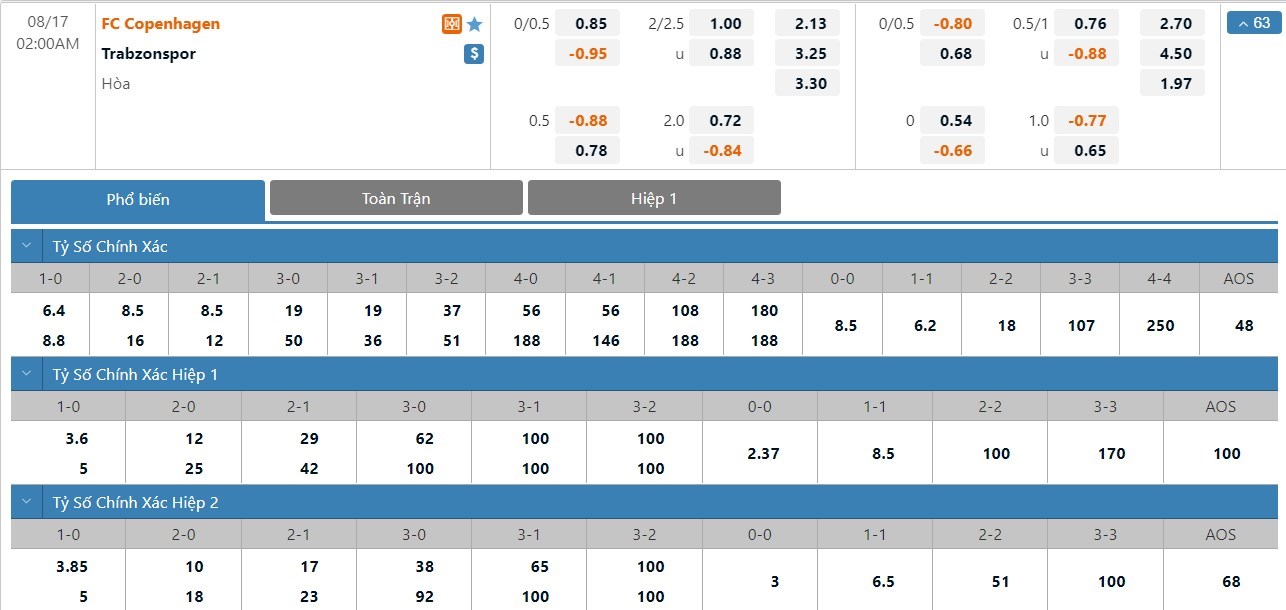This screenshot has width=1286, height=610.
Task: Select the Phổ biến tab
Action: coord(138,199)
